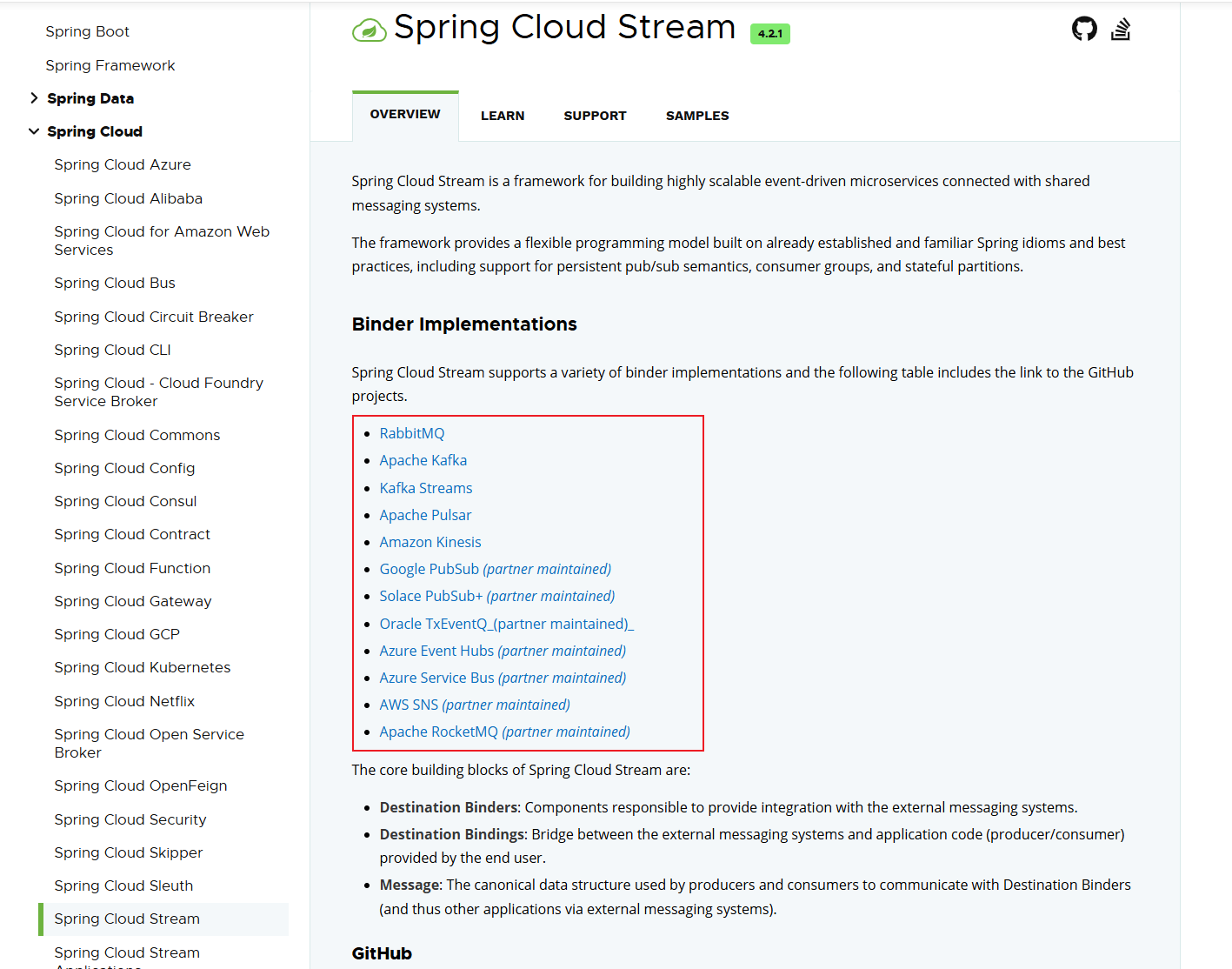
Task: Open Spring Cloud Open Service Broker
Action: (150, 743)
